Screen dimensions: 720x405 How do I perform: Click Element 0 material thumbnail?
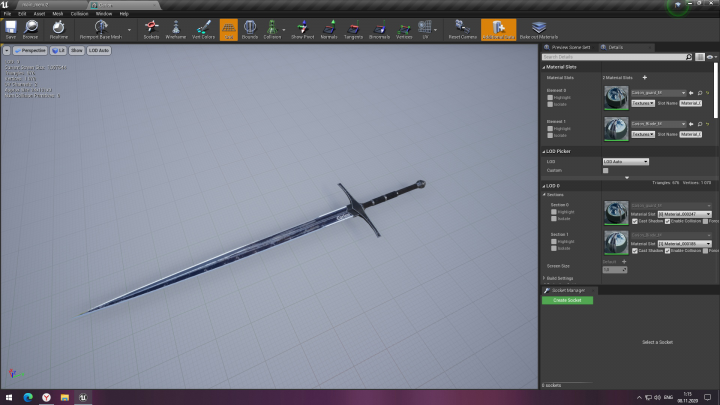click(616, 97)
